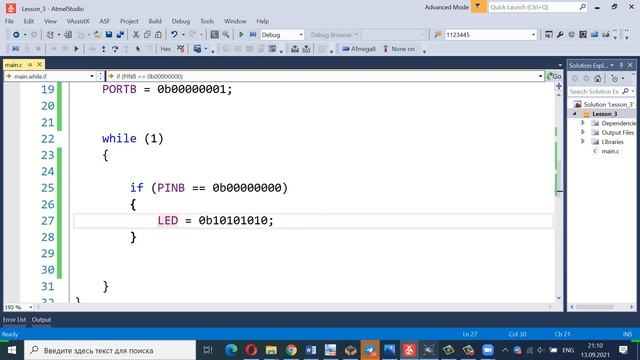Switch to the Error List tab
This screenshot has height=360, width=640.
pyautogui.click(x=14, y=320)
